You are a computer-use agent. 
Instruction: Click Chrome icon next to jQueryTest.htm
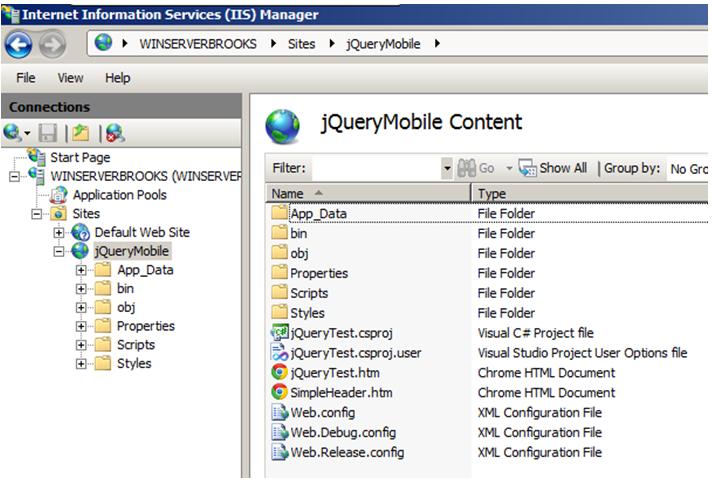279,372
